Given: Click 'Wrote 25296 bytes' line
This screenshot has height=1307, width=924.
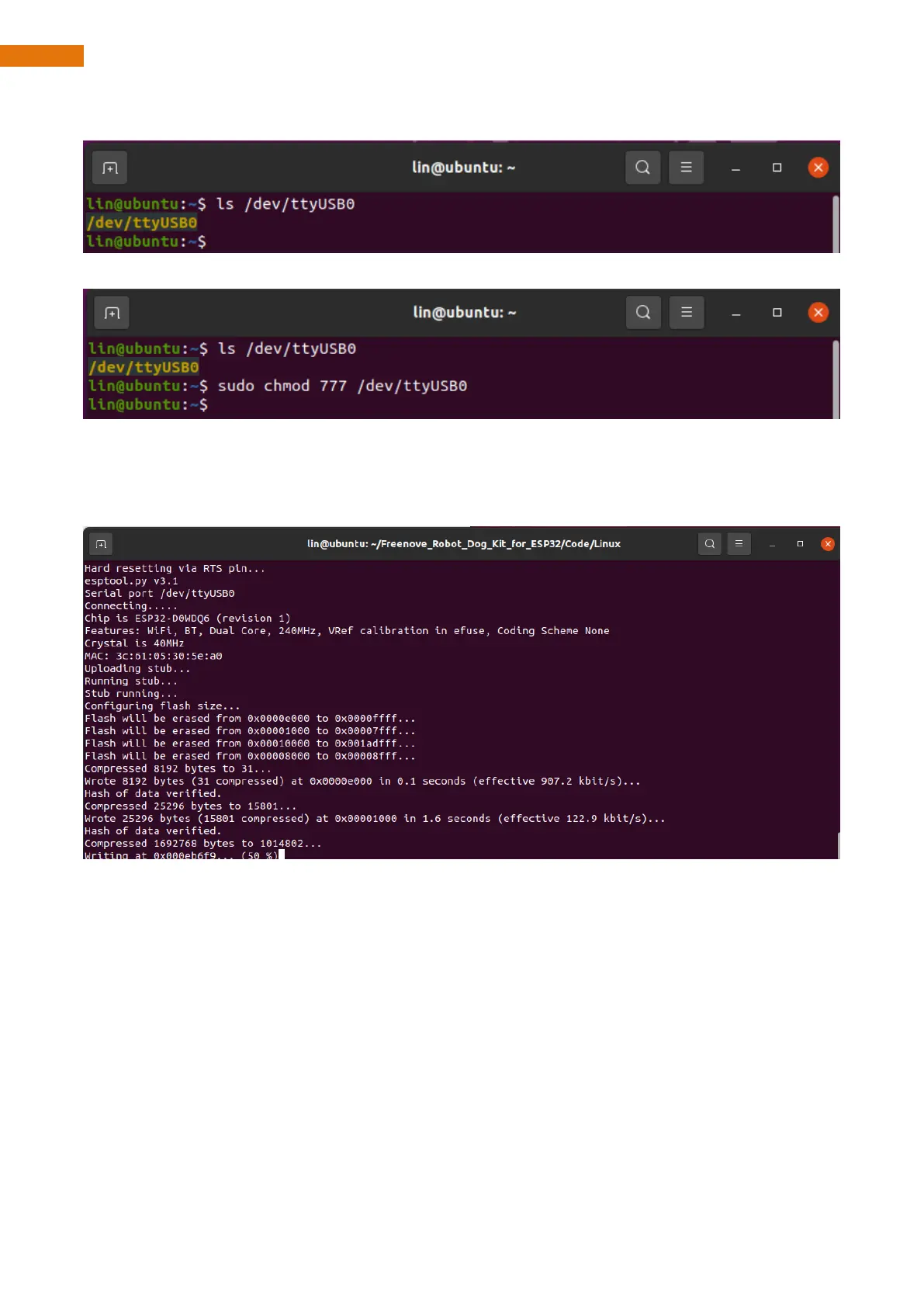Looking at the screenshot, I should pos(375,819).
